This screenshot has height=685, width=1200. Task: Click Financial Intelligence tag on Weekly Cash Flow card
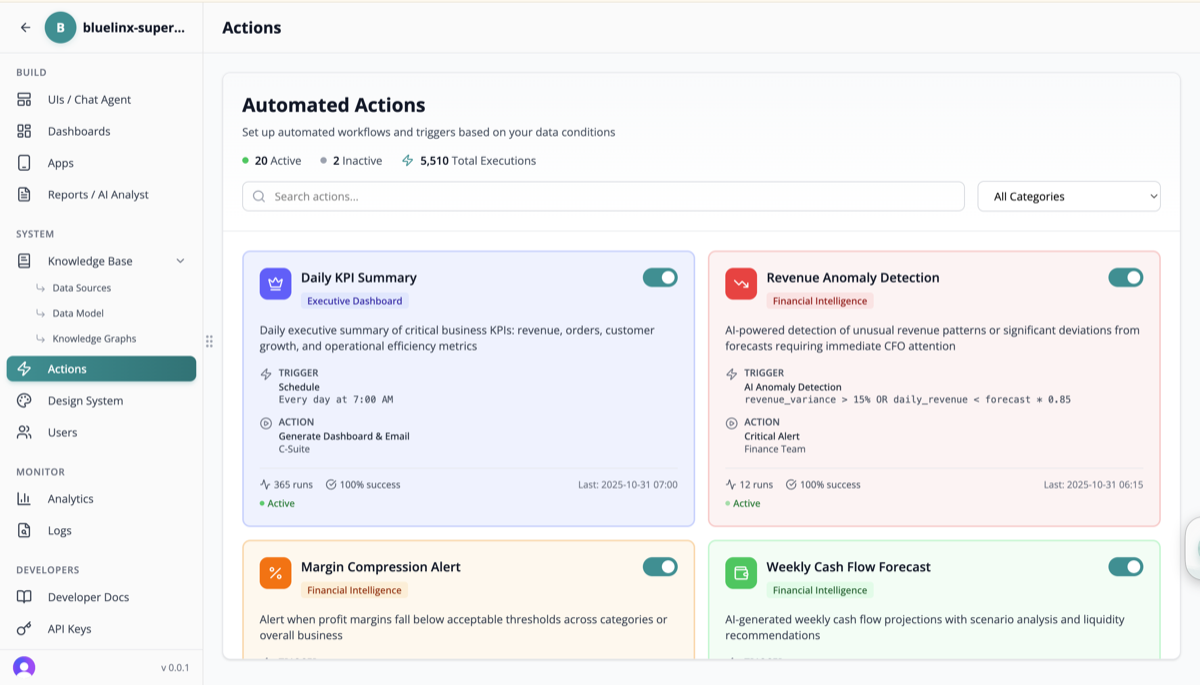coord(820,590)
